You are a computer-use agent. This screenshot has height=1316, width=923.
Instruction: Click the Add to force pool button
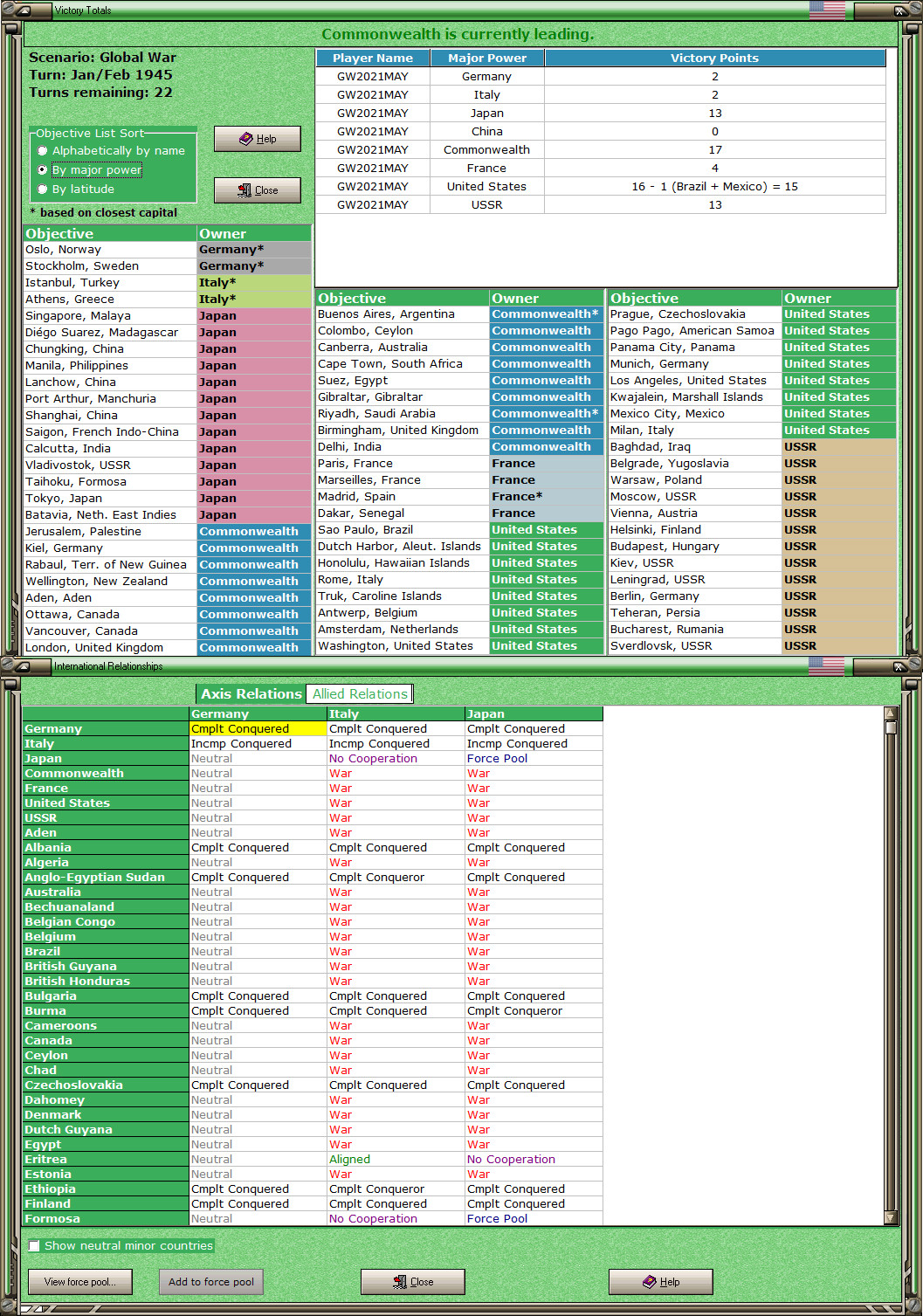pos(211,1282)
